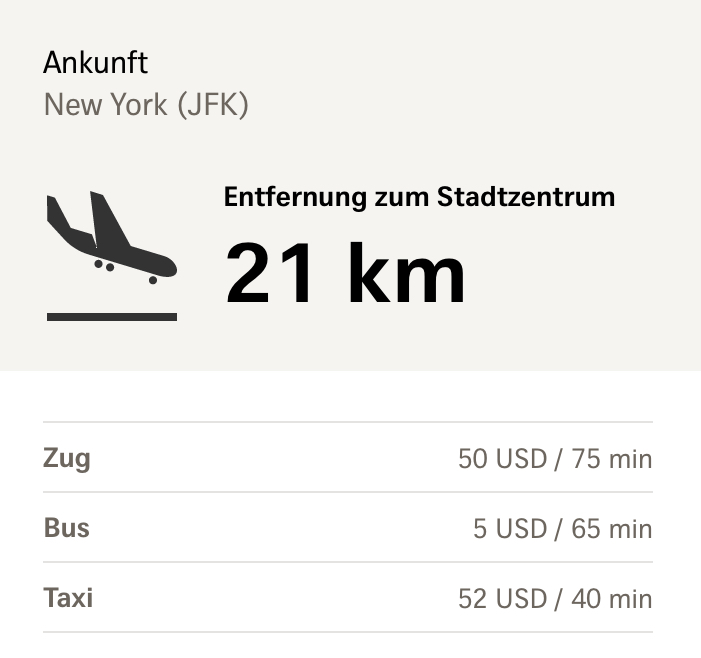
Task: Click the word Stadtzentrum
Action: click(x=526, y=197)
